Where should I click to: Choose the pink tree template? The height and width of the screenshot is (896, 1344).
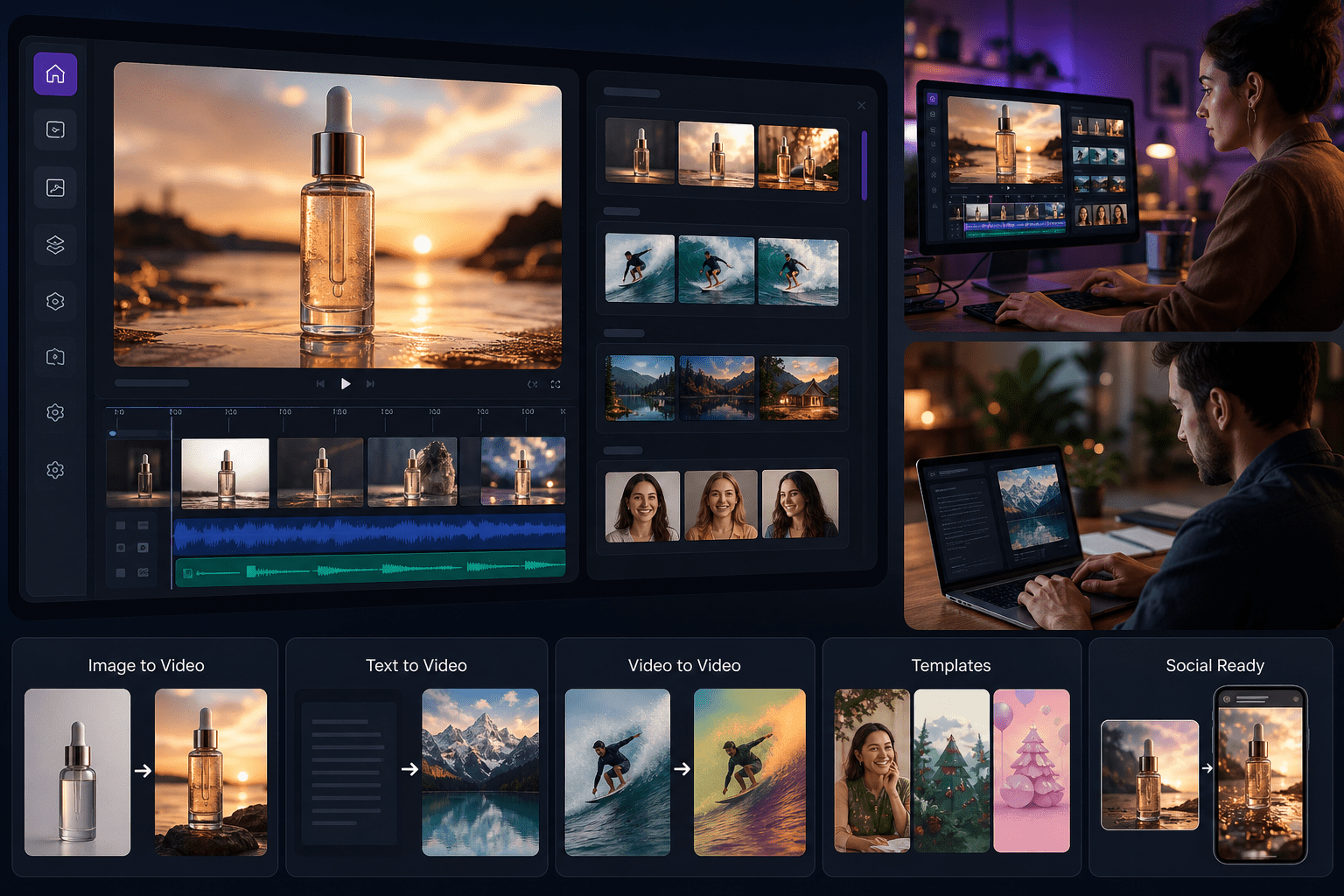(x=1032, y=771)
